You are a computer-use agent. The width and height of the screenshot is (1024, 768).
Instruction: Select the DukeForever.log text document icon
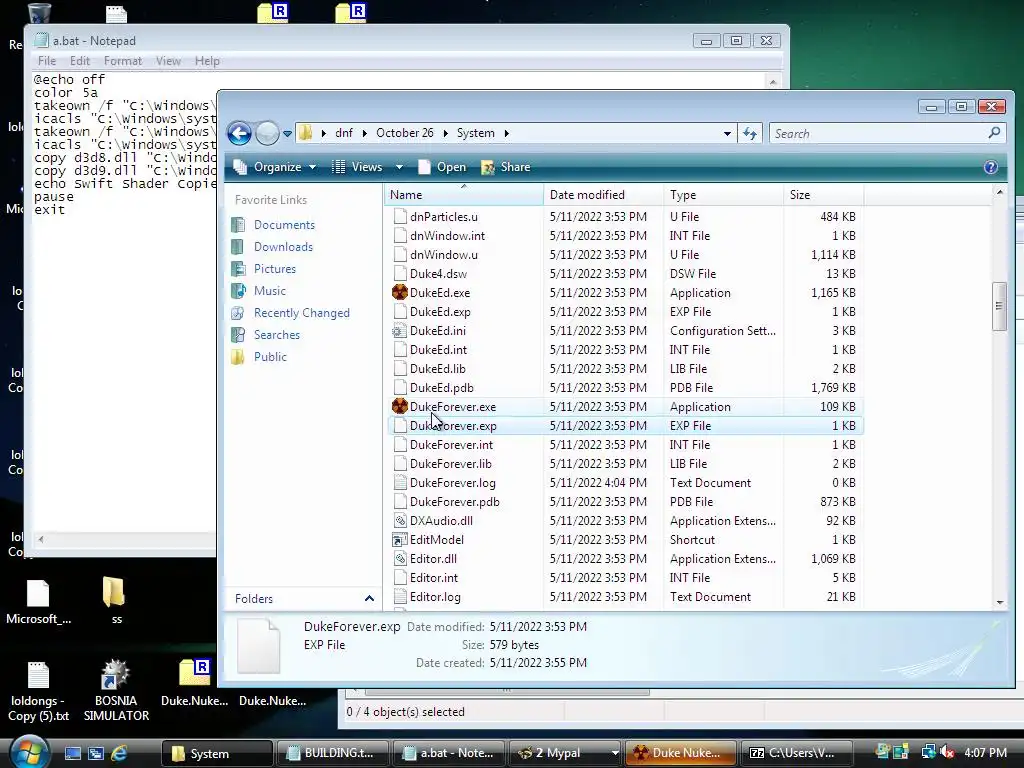pyautogui.click(x=400, y=483)
